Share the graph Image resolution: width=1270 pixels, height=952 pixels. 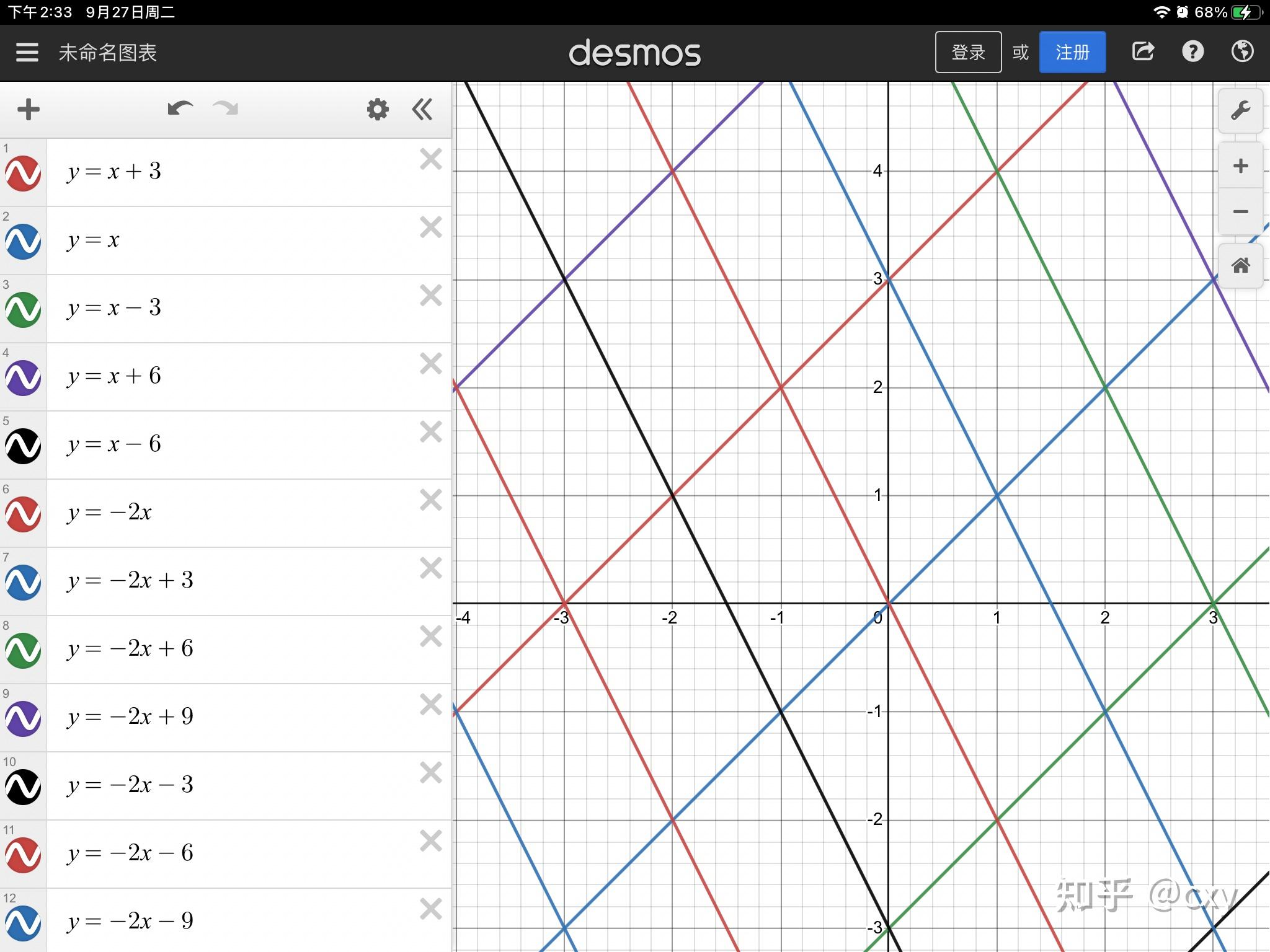(1143, 52)
